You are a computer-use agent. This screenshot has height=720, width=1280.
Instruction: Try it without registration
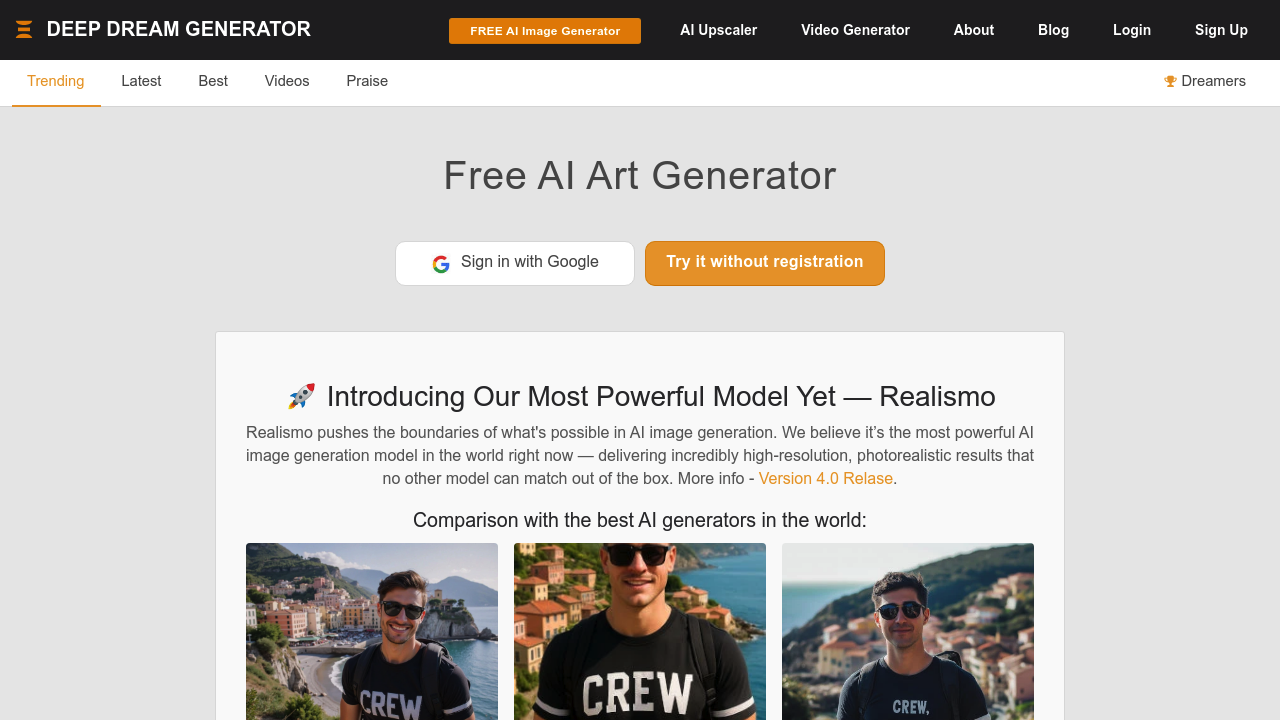(765, 263)
